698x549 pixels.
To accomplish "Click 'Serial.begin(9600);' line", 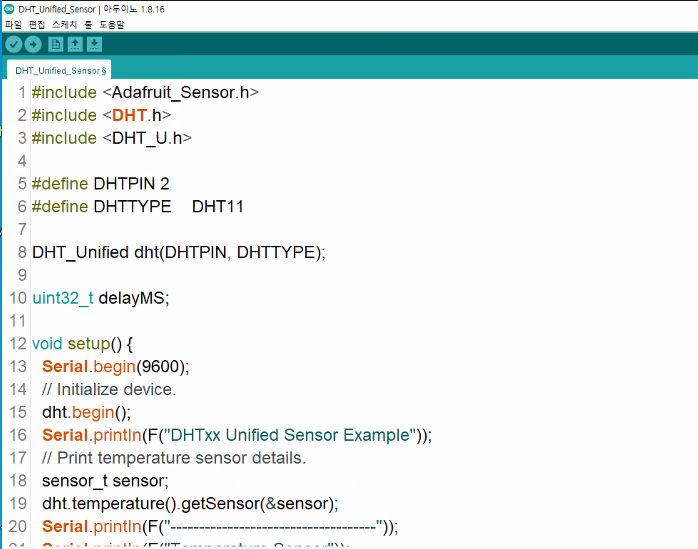I will click(116, 366).
